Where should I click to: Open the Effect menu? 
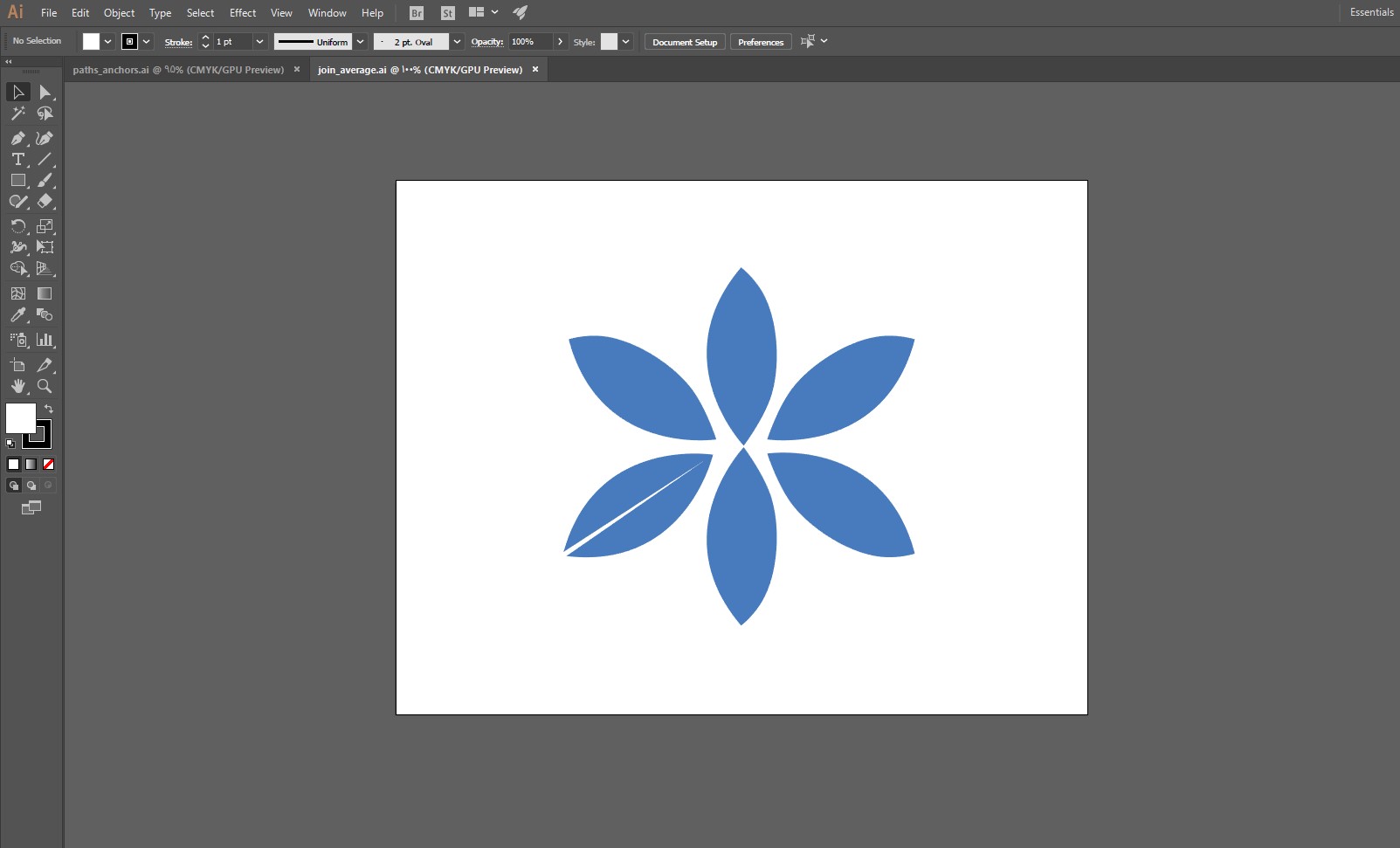[243, 13]
